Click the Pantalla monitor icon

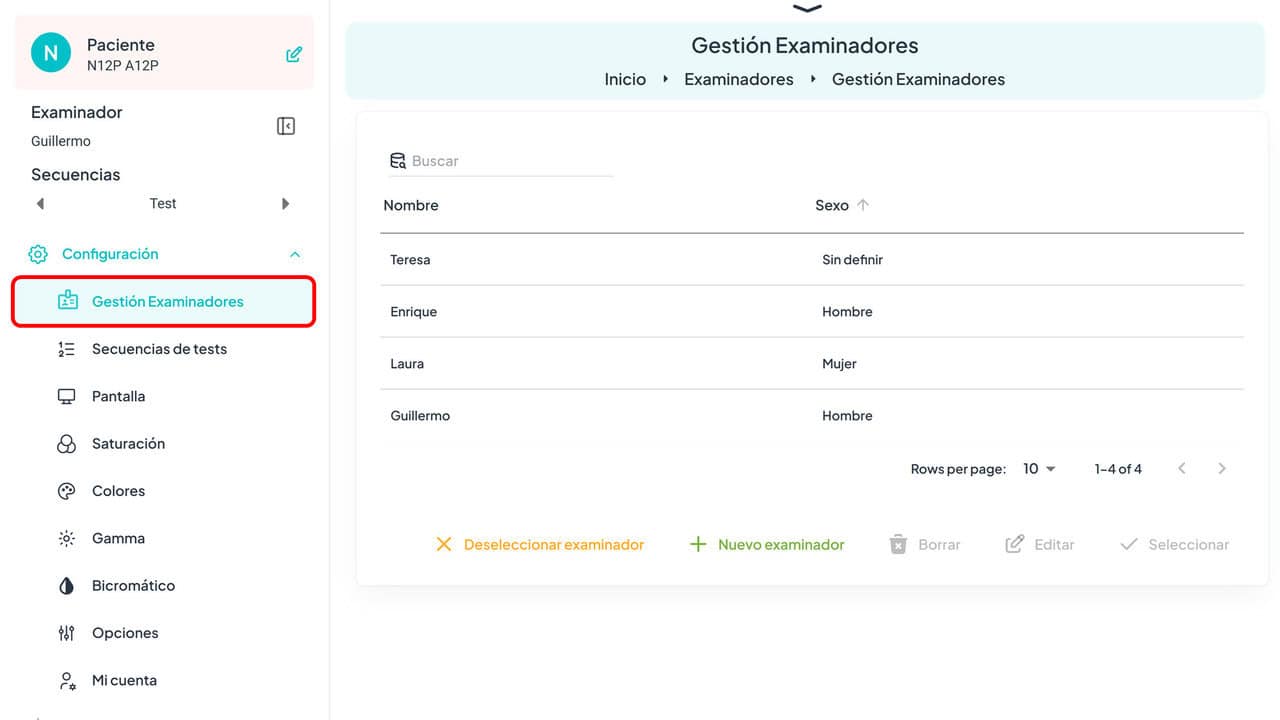pyautogui.click(x=67, y=396)
